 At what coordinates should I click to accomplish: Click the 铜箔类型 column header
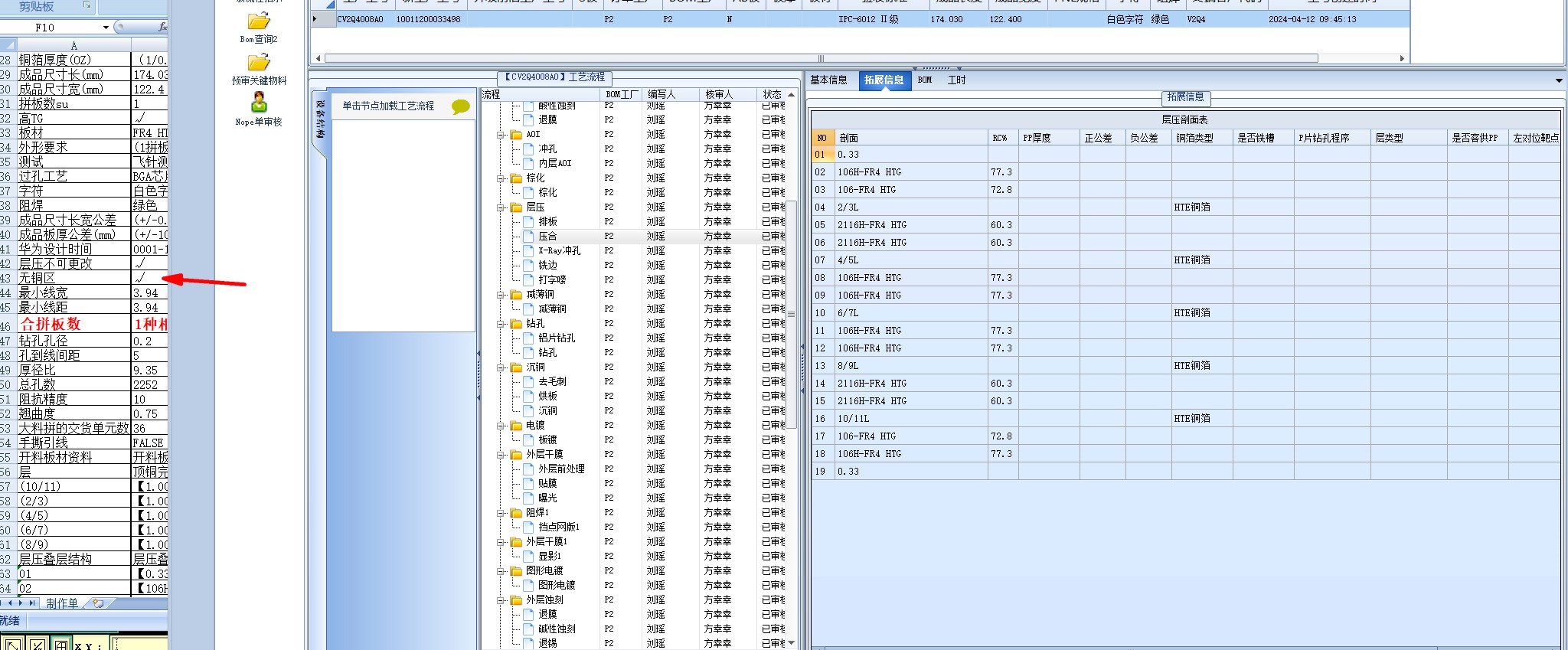tap(1201, 138)
